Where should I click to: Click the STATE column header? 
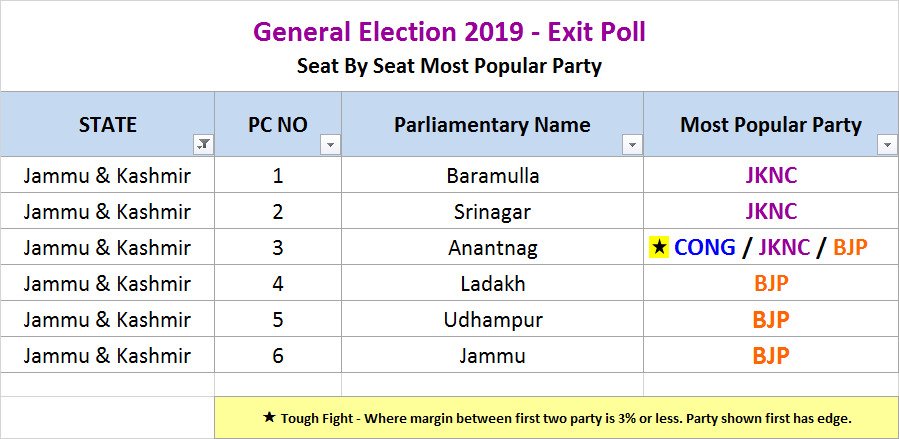pyautogui.click(x=107, y=125)
